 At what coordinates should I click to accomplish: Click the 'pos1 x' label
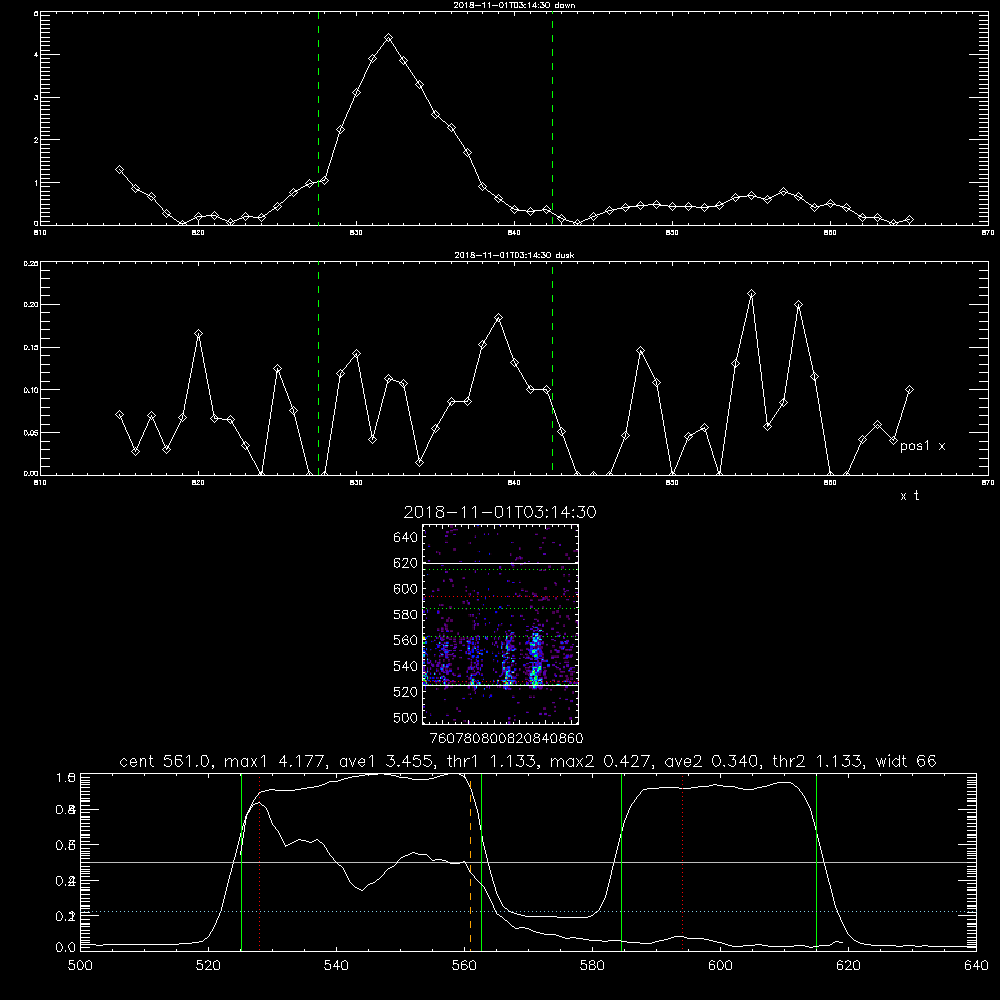tap(922, 446)
